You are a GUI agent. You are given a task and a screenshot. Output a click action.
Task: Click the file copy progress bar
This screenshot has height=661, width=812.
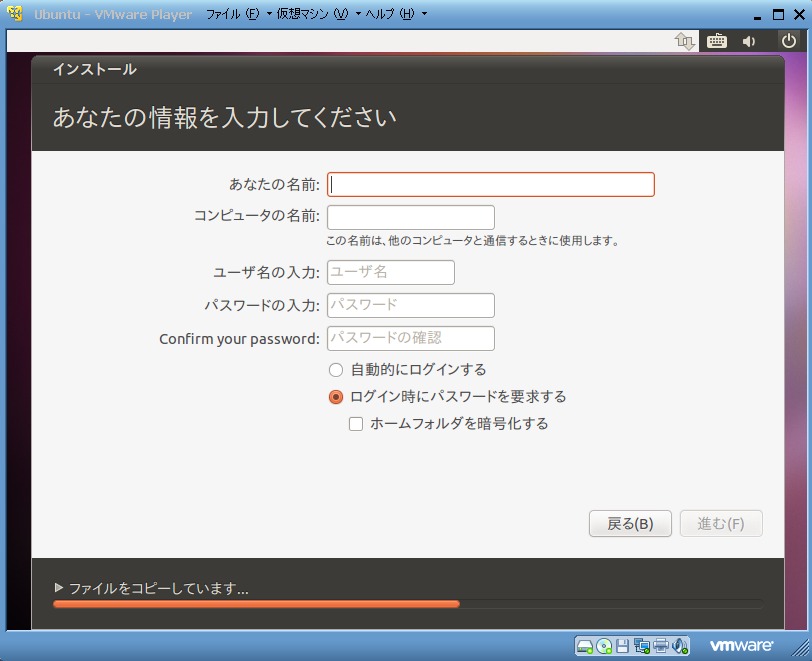(408, 604)
